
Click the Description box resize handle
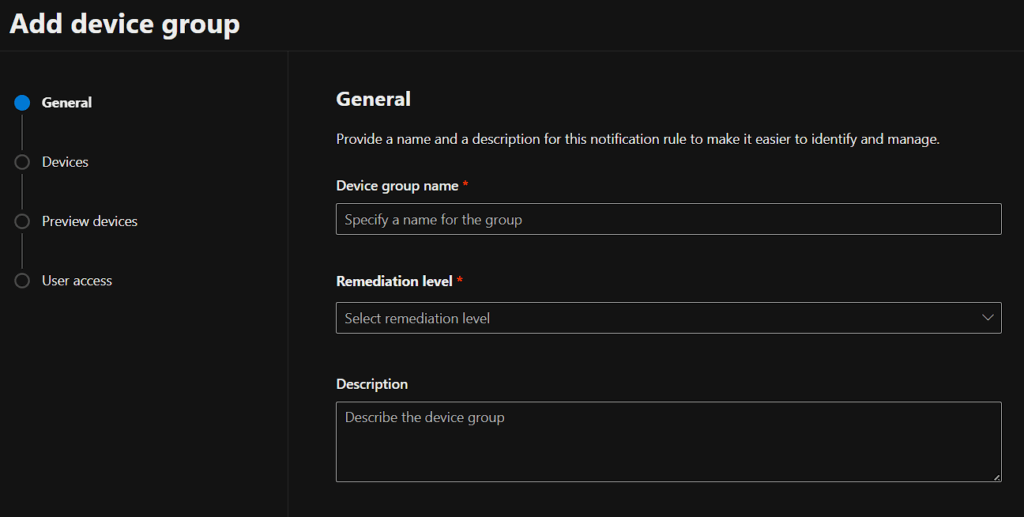[x=995, y=476]
